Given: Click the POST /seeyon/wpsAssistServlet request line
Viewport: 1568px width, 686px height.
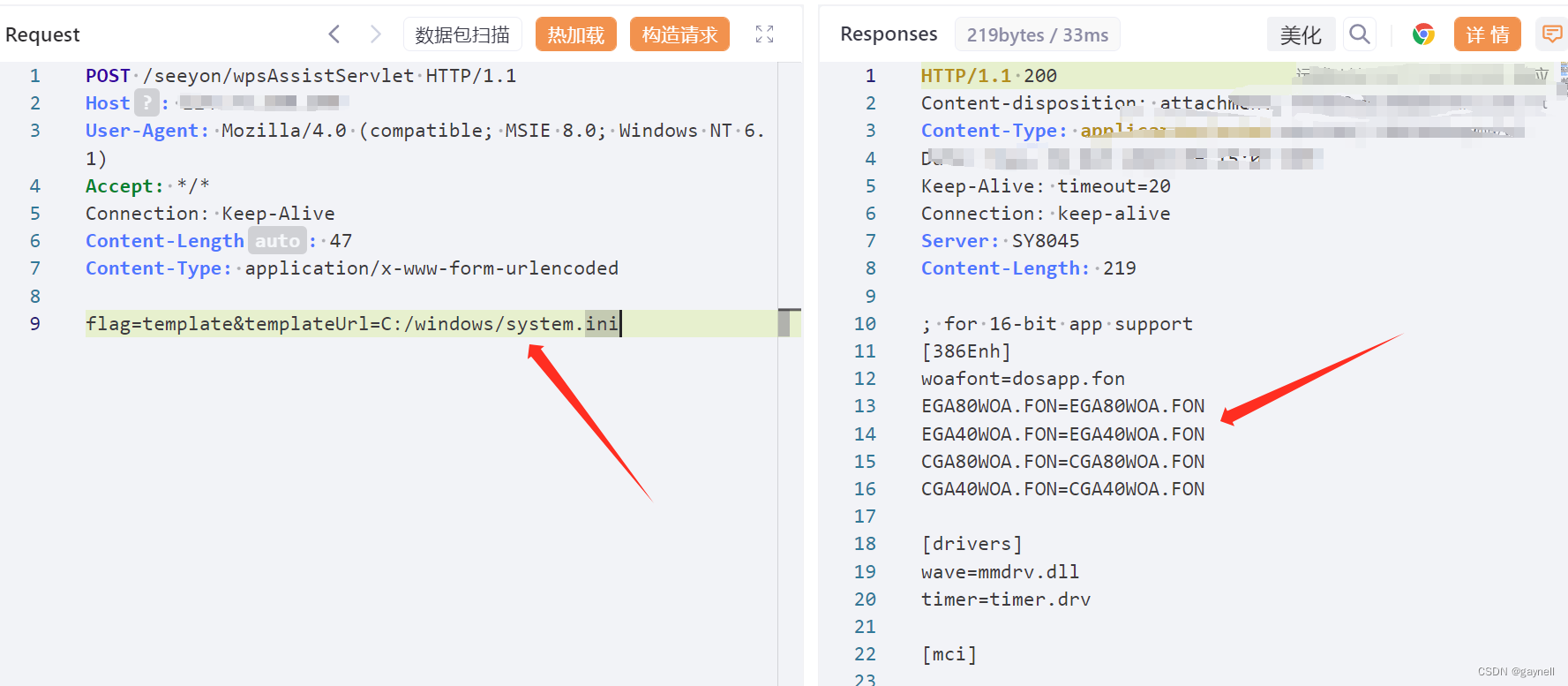Looking at the screenshot, I should [301, 76].
